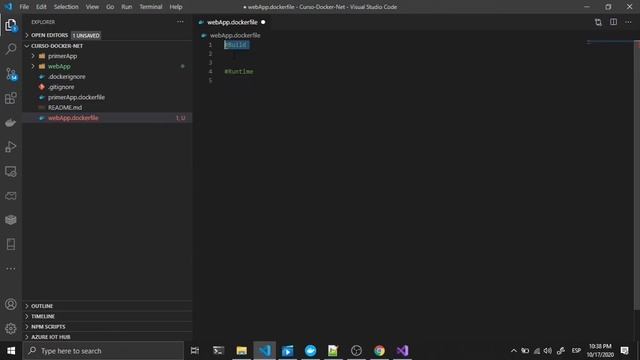This screenshot has height=360, width=640.
Task: Open the volume control in system tray
Action: 548,351
